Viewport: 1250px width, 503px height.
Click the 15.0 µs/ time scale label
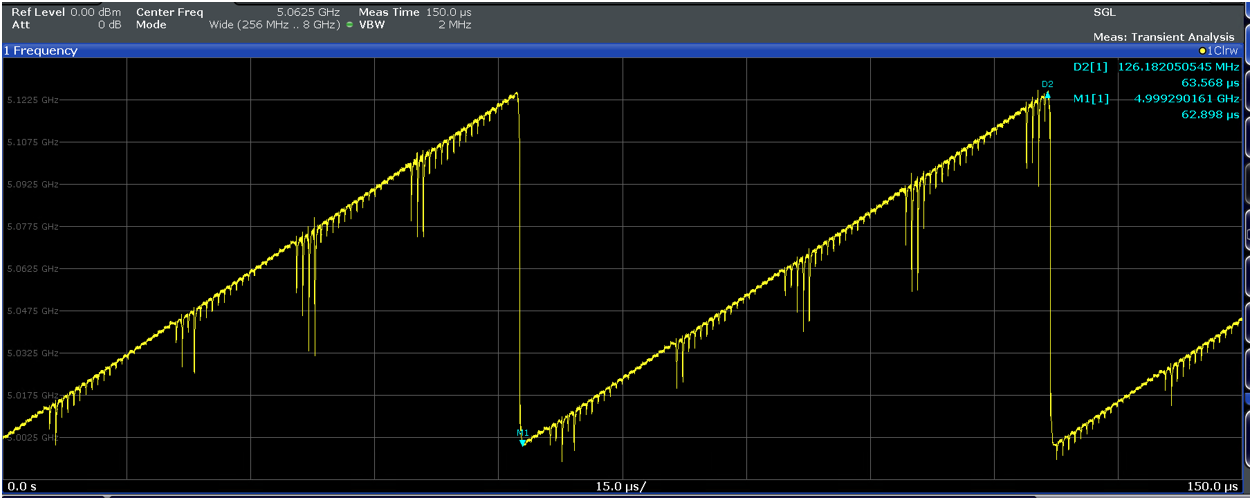(x=620, y=487)
